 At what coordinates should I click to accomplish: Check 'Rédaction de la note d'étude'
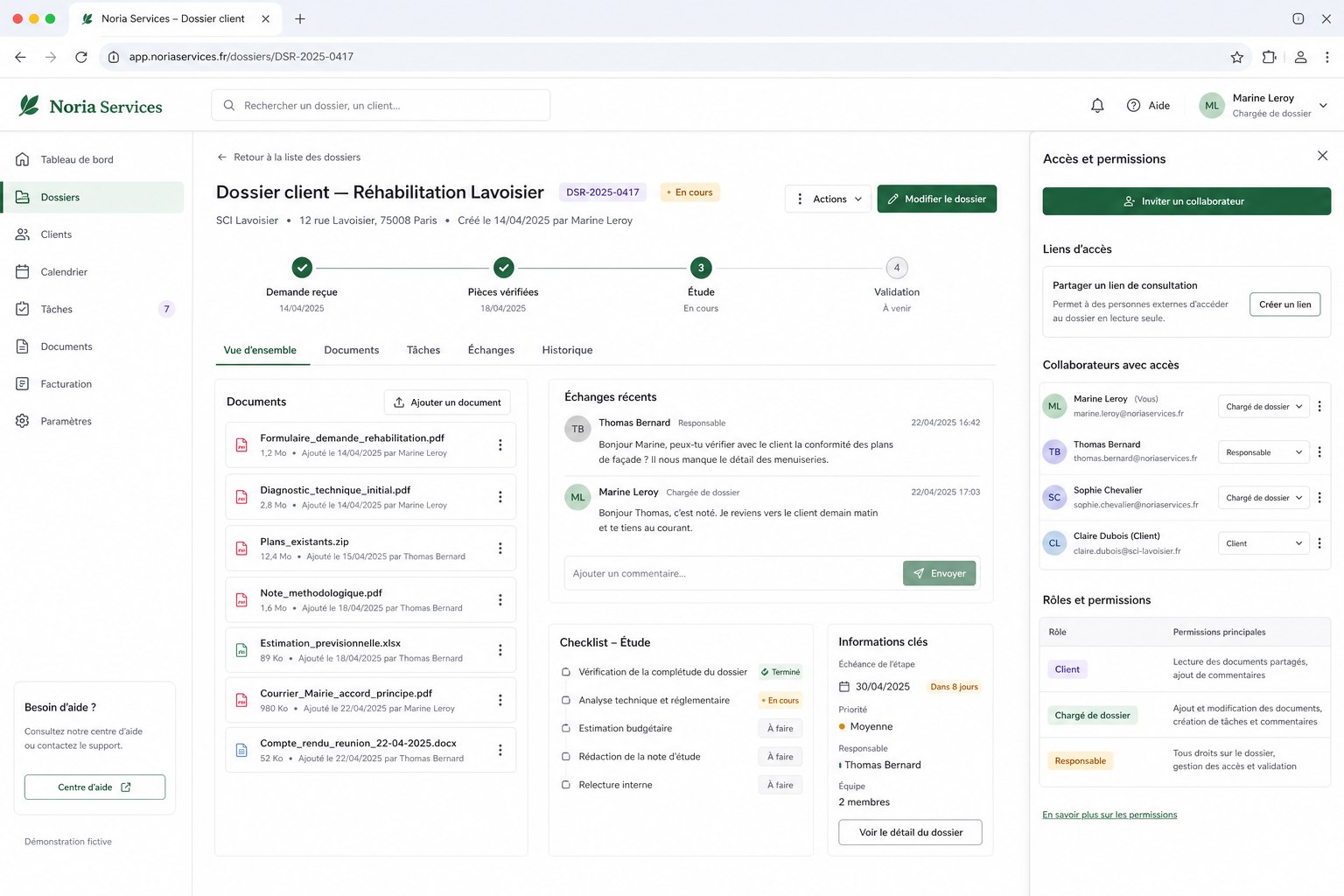(566, 757)
